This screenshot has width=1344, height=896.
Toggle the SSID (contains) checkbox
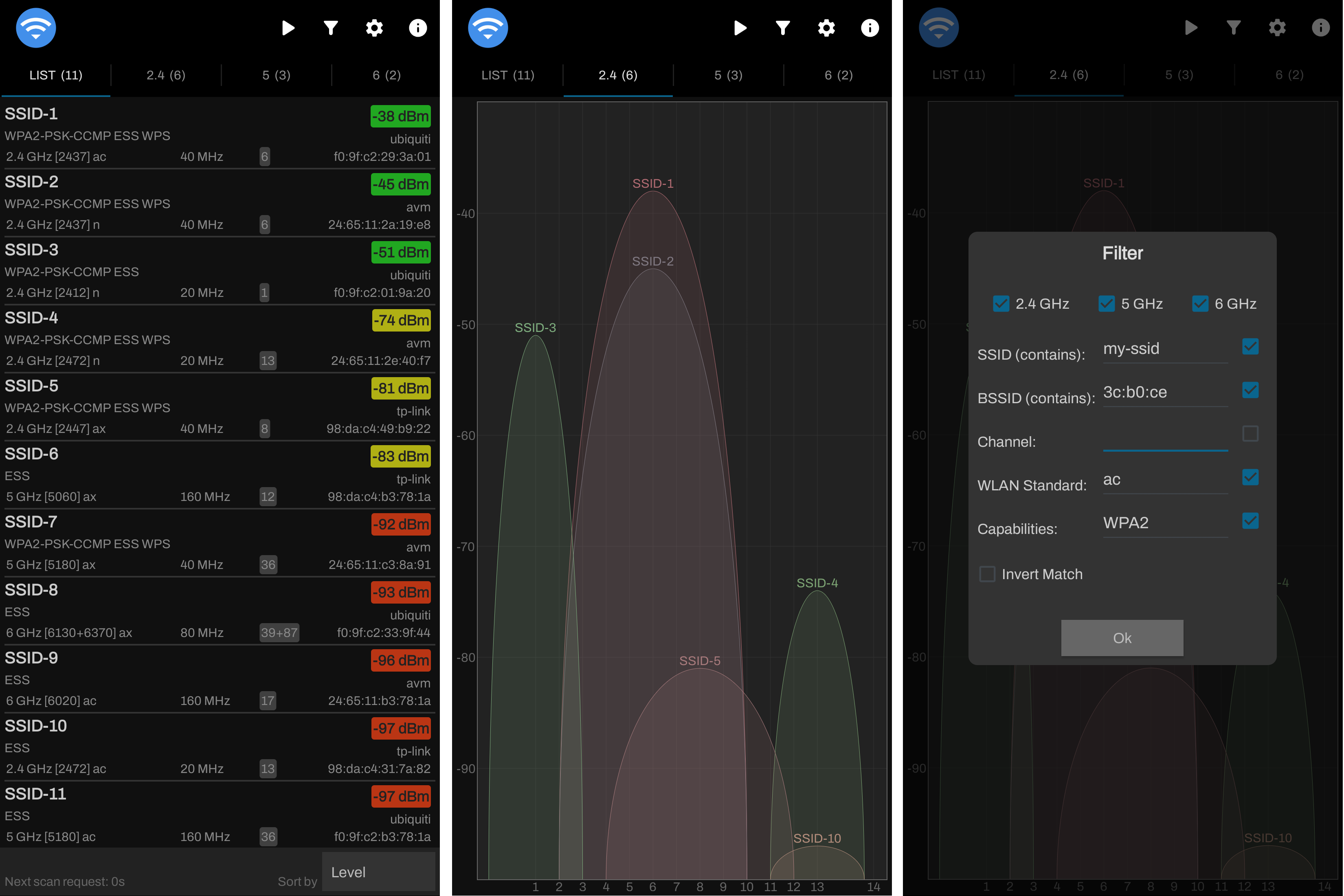(x=1250, y=346)
